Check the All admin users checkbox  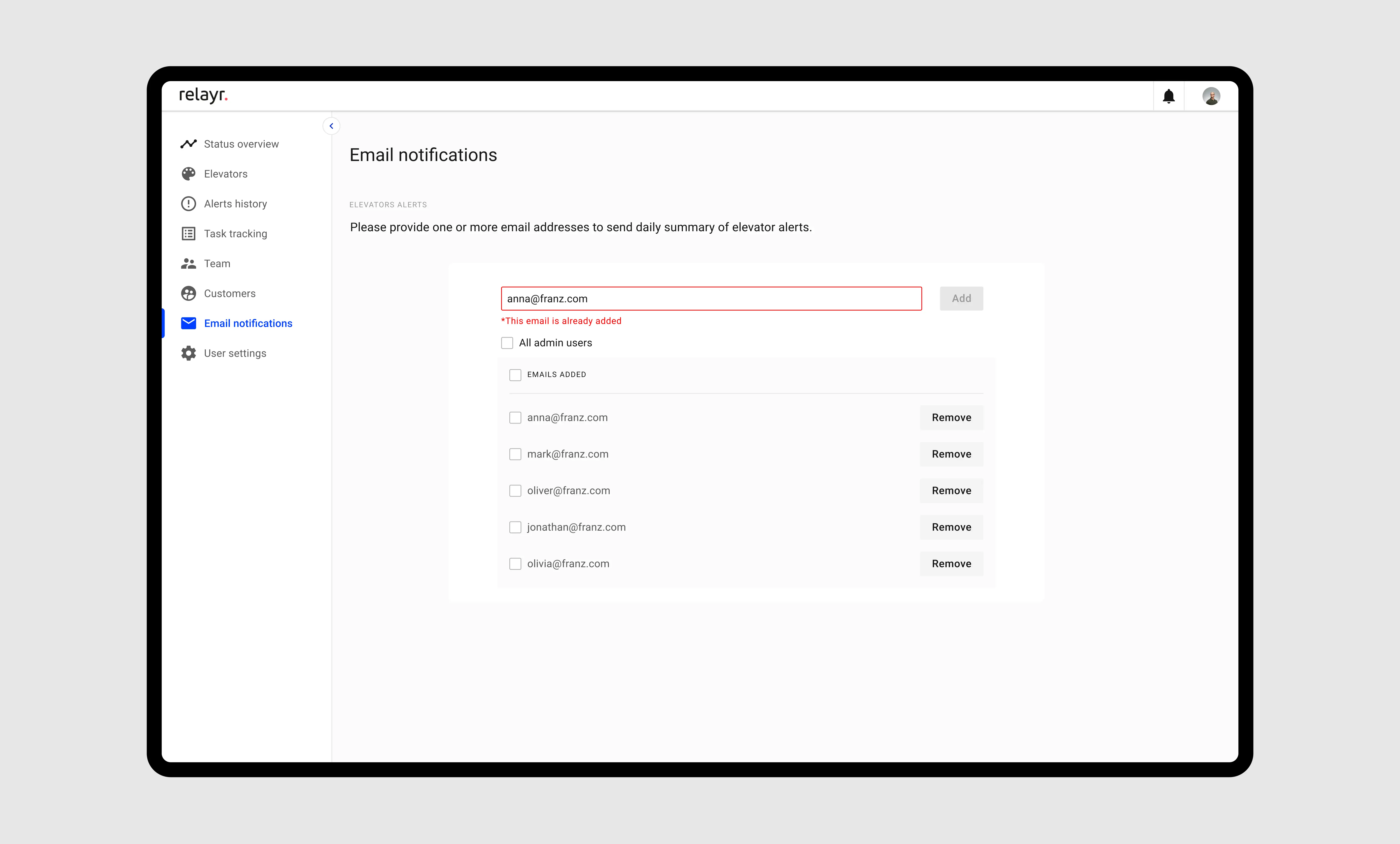(507, 343)
